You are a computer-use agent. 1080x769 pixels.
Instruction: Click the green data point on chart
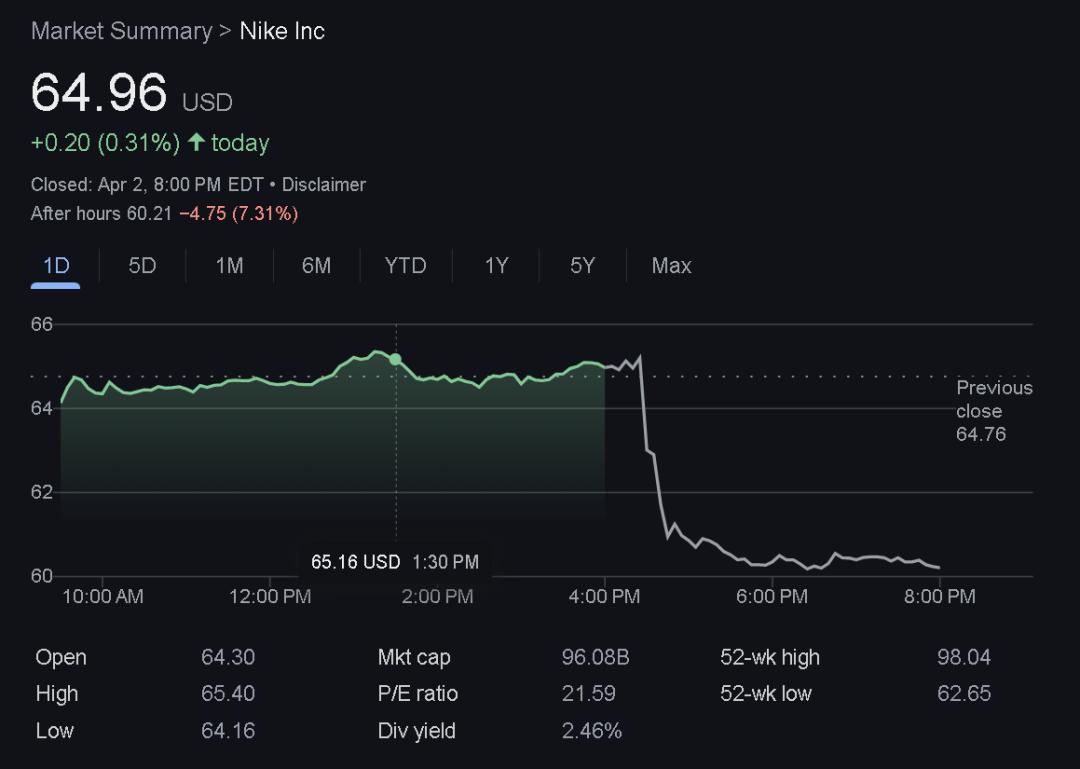(396, 359)
